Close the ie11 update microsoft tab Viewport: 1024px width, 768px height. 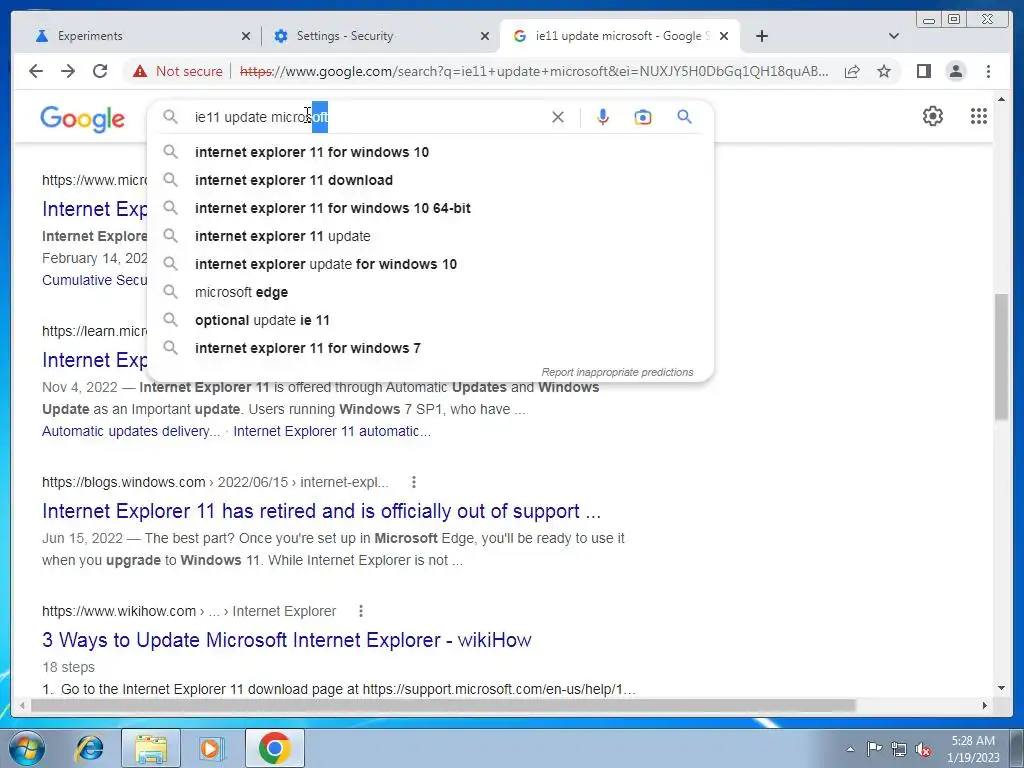pyautogui.click(x=724, y=36)
